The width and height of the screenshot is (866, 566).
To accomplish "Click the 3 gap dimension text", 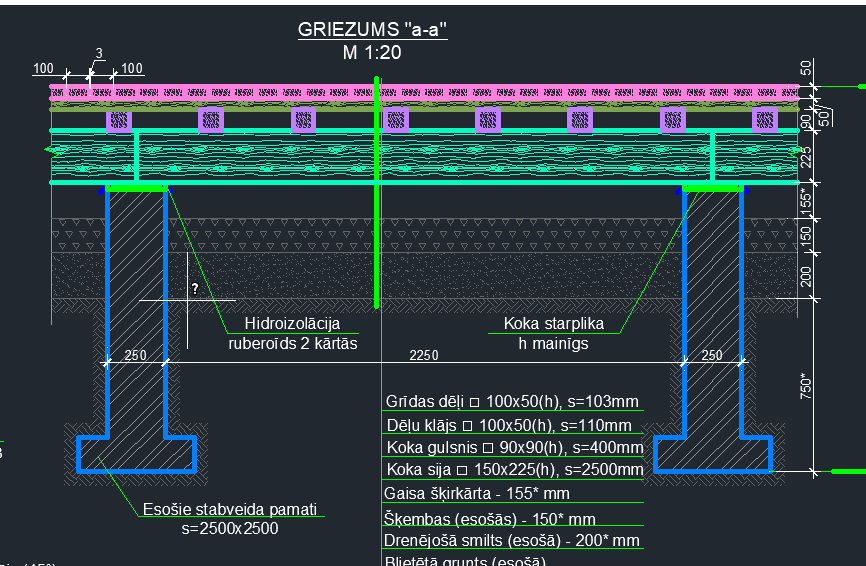I will click(99, 53).
